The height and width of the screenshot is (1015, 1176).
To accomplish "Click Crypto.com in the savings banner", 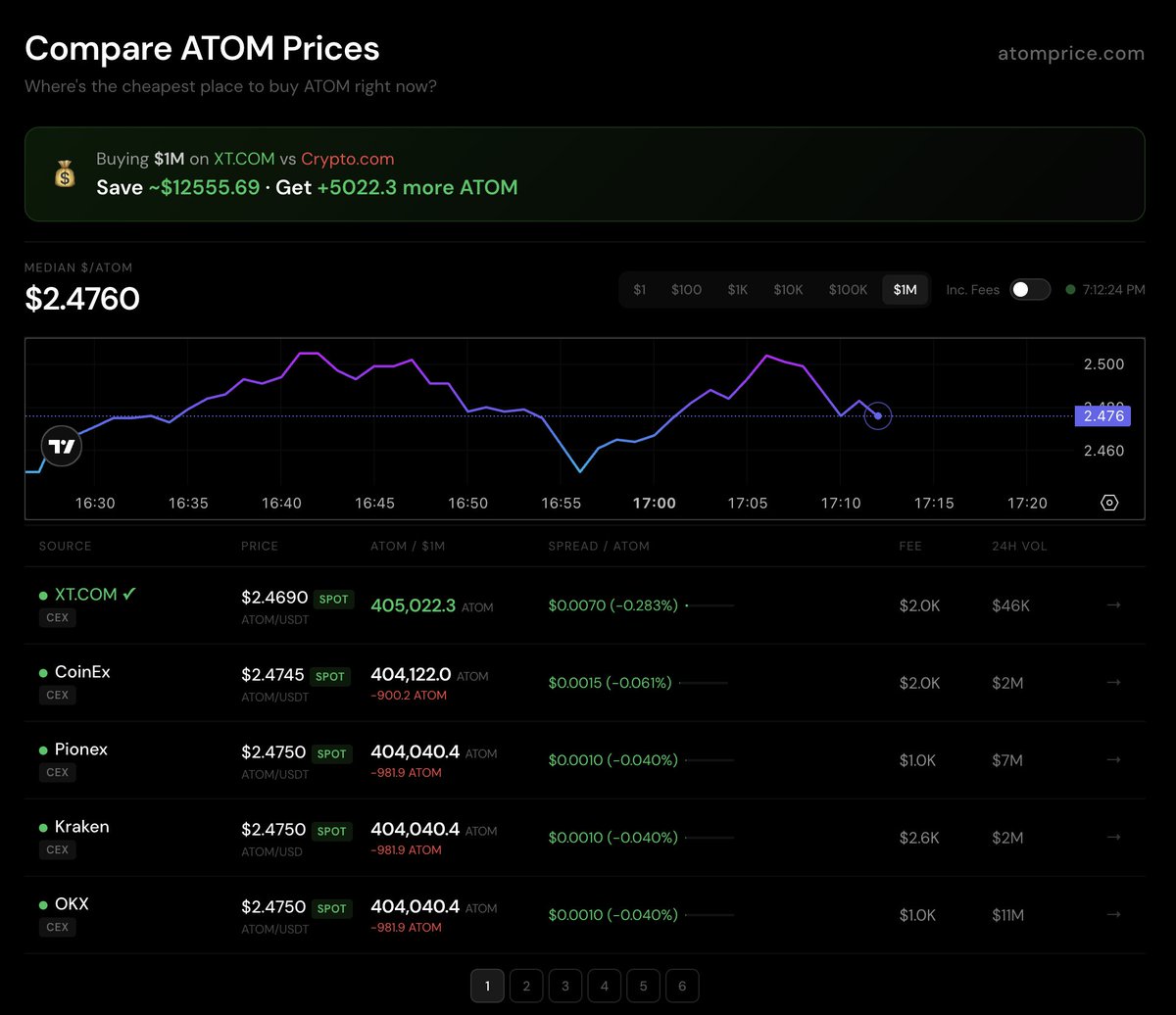I will coord(348,159).
